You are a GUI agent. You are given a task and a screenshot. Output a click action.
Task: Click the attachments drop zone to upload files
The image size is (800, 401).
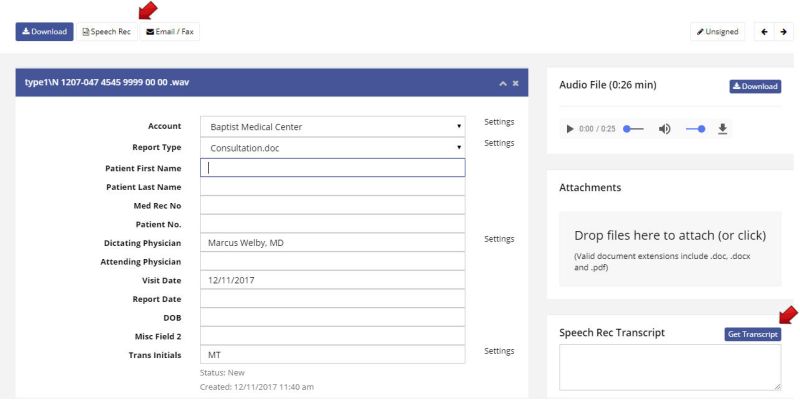click(x=669, y=248)
